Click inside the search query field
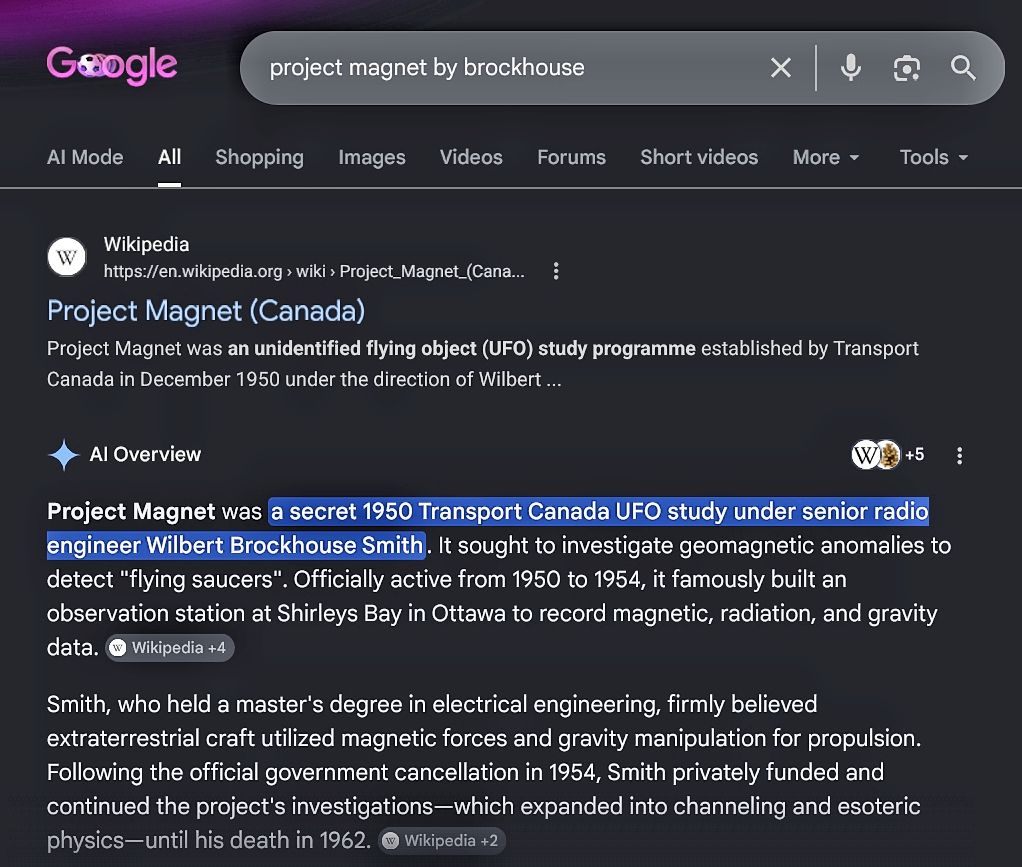 pos(508,68)
